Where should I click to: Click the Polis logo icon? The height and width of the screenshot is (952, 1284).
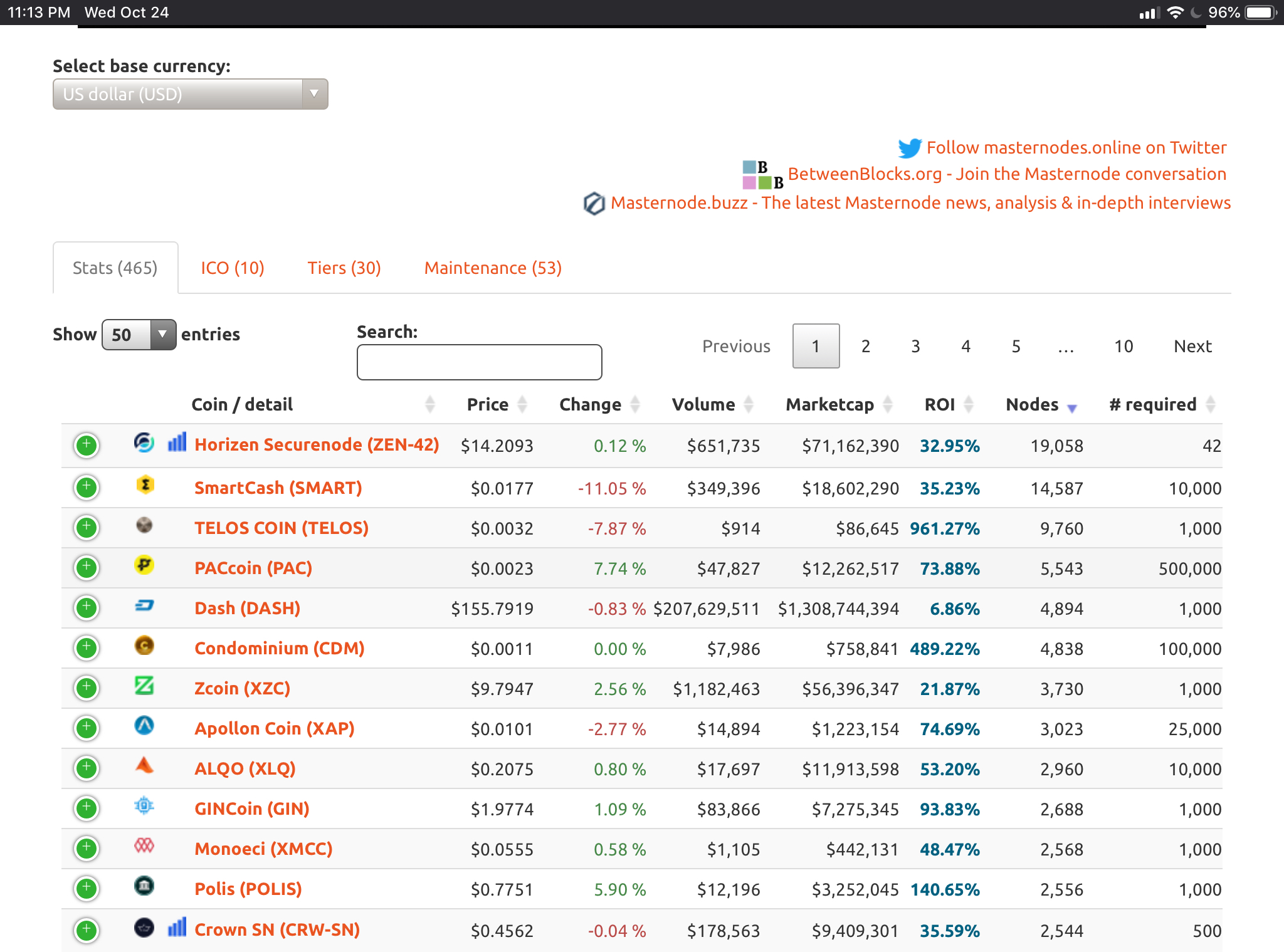coord(144,886)
